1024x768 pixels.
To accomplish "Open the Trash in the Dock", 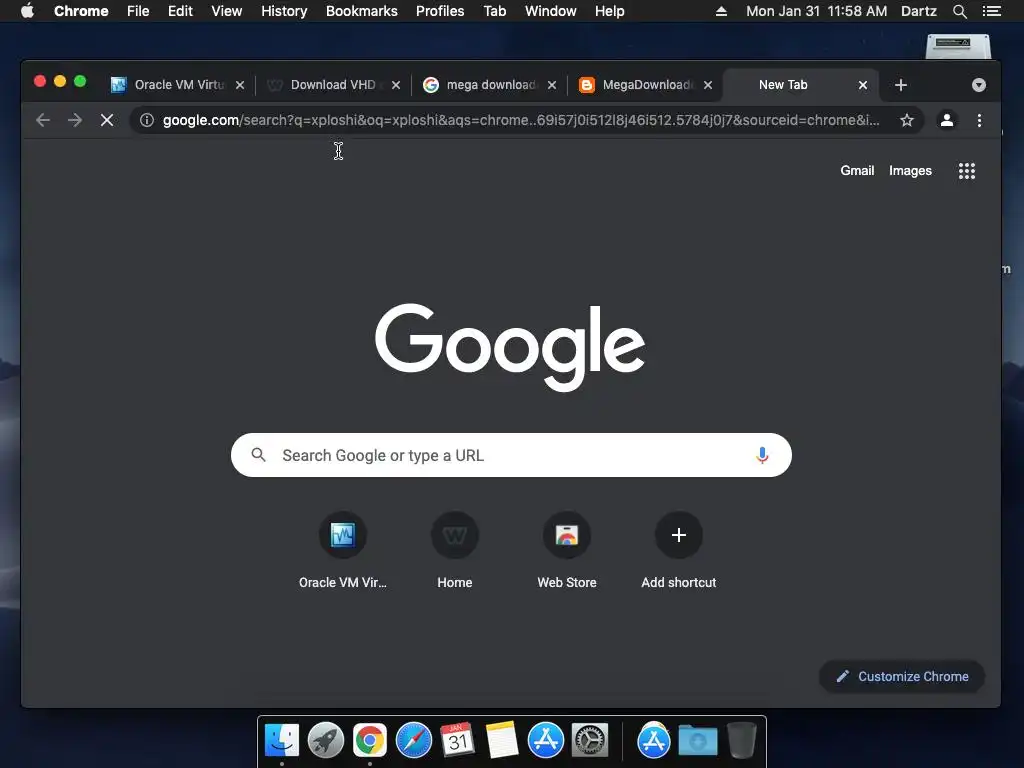I will tap(741, 740).
